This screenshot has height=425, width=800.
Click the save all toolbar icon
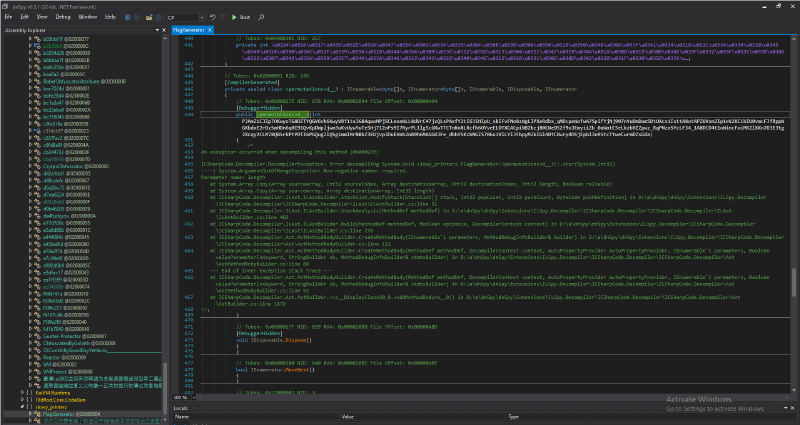pos(159,17)
